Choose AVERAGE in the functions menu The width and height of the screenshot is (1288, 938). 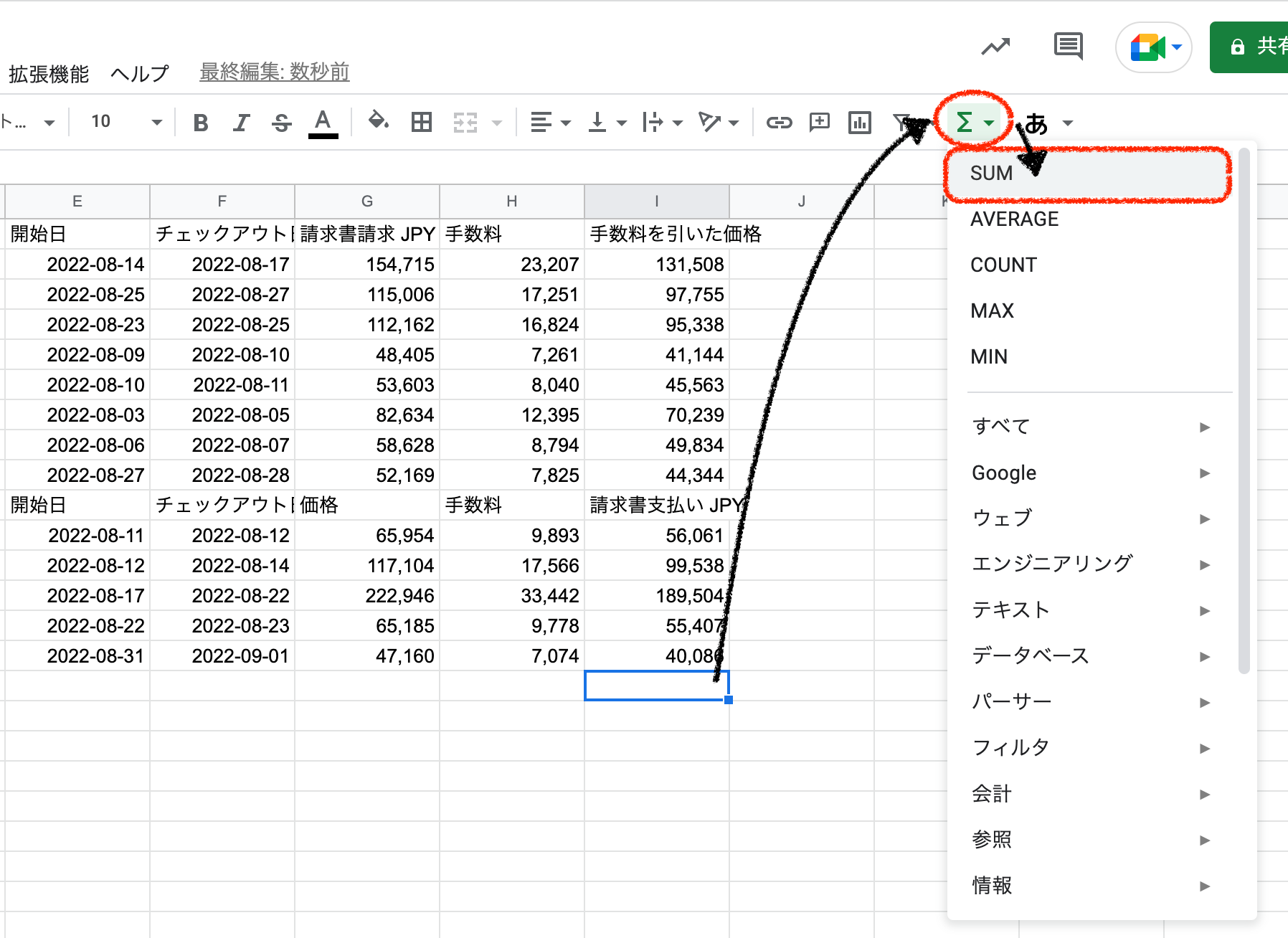[x=1014, y=219]
